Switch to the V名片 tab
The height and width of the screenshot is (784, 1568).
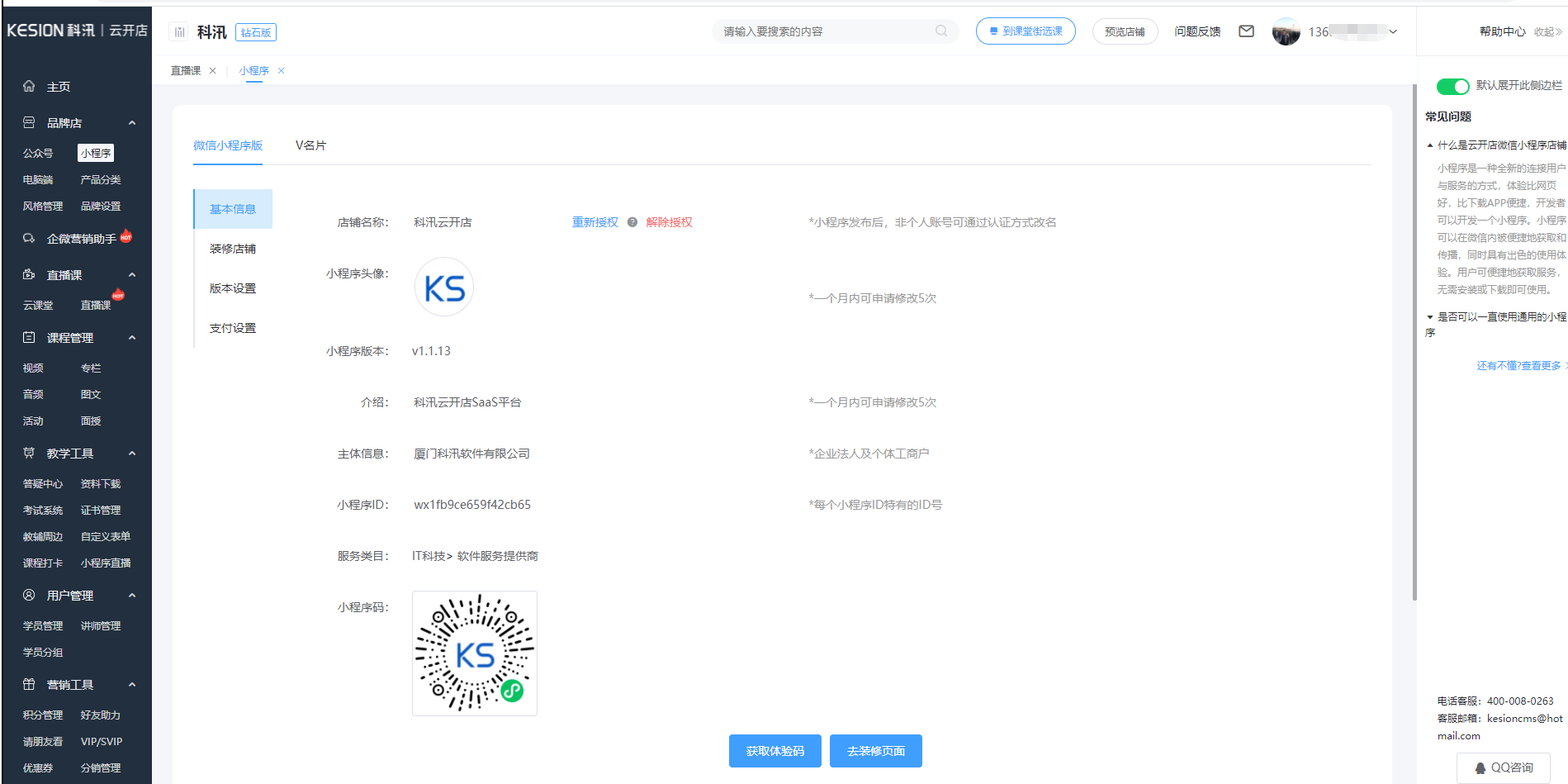311,145
